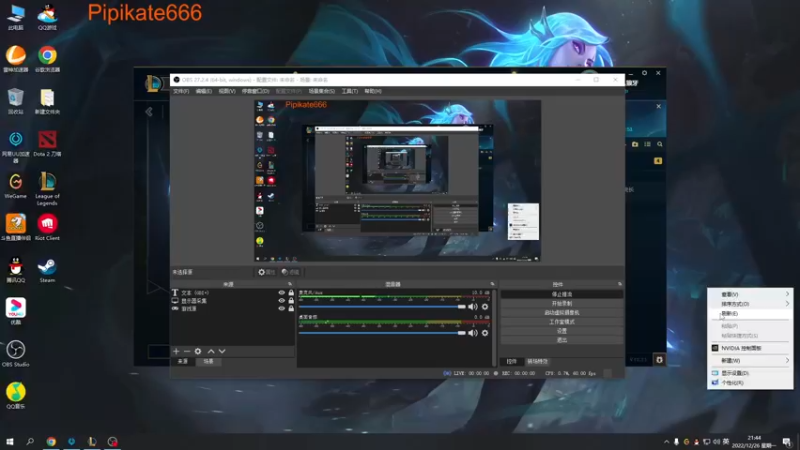Open WeGame desktop icon
This screenshot has width=800, height=450.
(15, 186)
